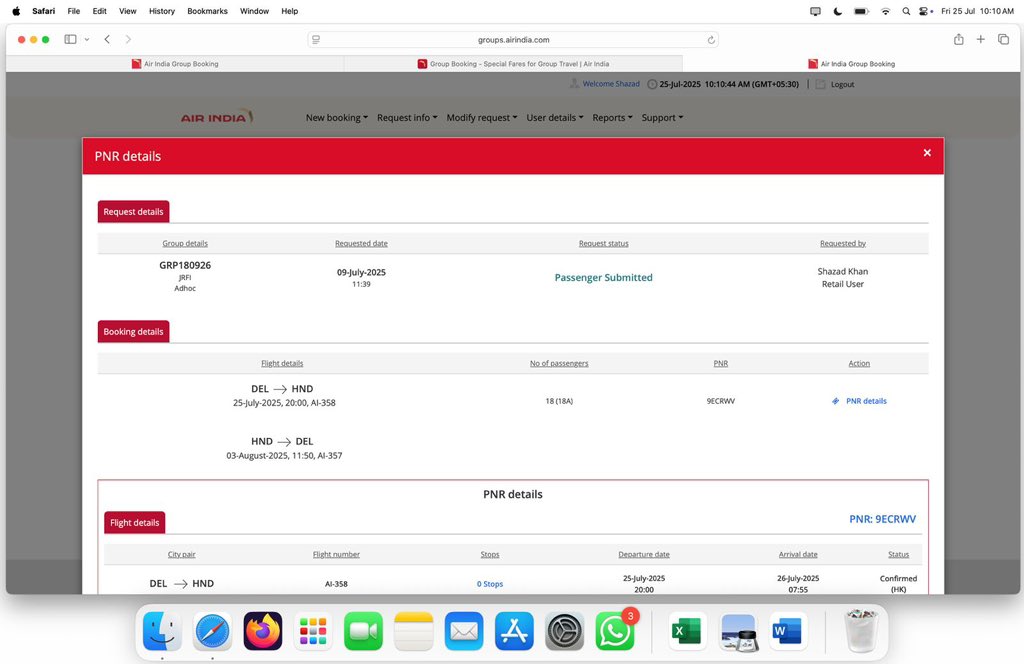The width and height of the screenshot is (1024, 664).
Task: Select the Booking details tab label
Action: [133, 332]
